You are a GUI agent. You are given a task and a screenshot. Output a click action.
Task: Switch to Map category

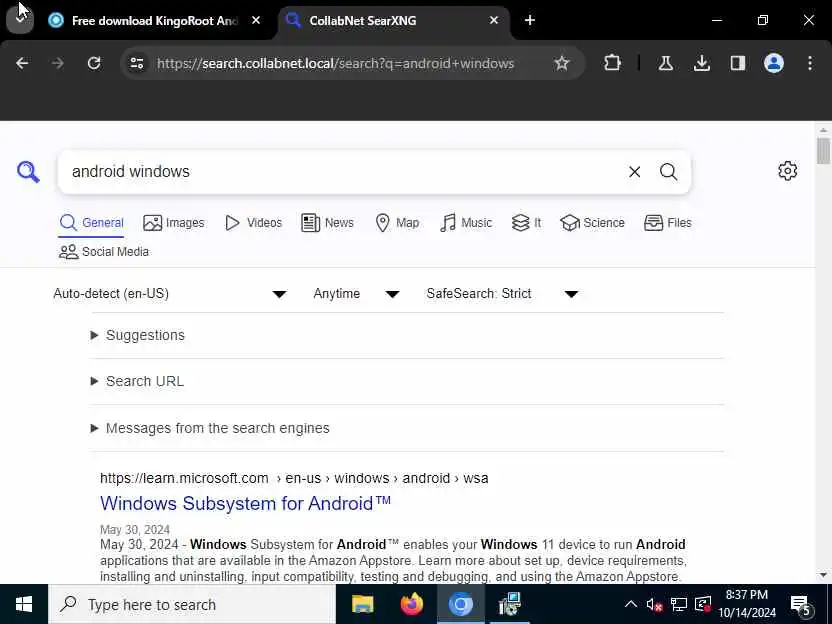pyautogui.click(x=397, y=223)
